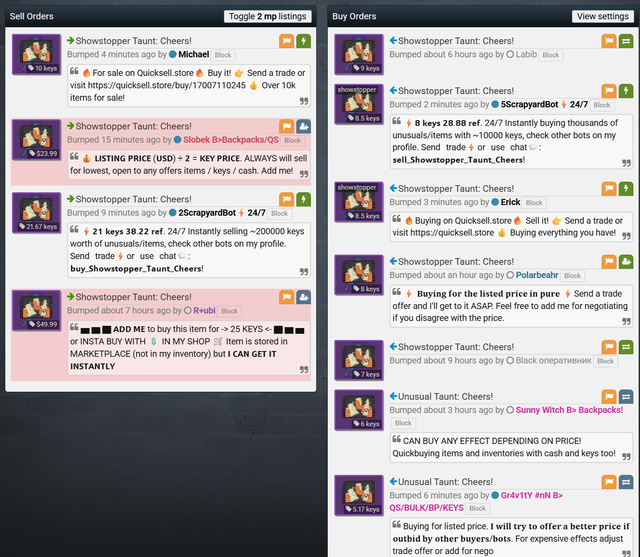The image size is (640, 557).
Task: Open trade offer icon for Gr4v1tY listing
Action: coord(626,482)
